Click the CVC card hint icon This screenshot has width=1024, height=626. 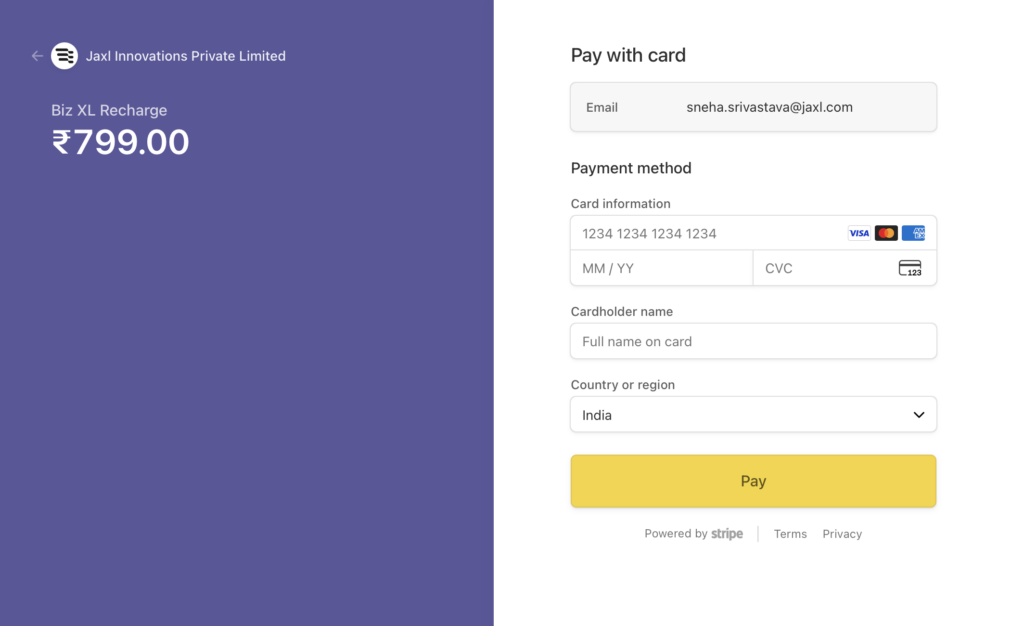(910, 268)
